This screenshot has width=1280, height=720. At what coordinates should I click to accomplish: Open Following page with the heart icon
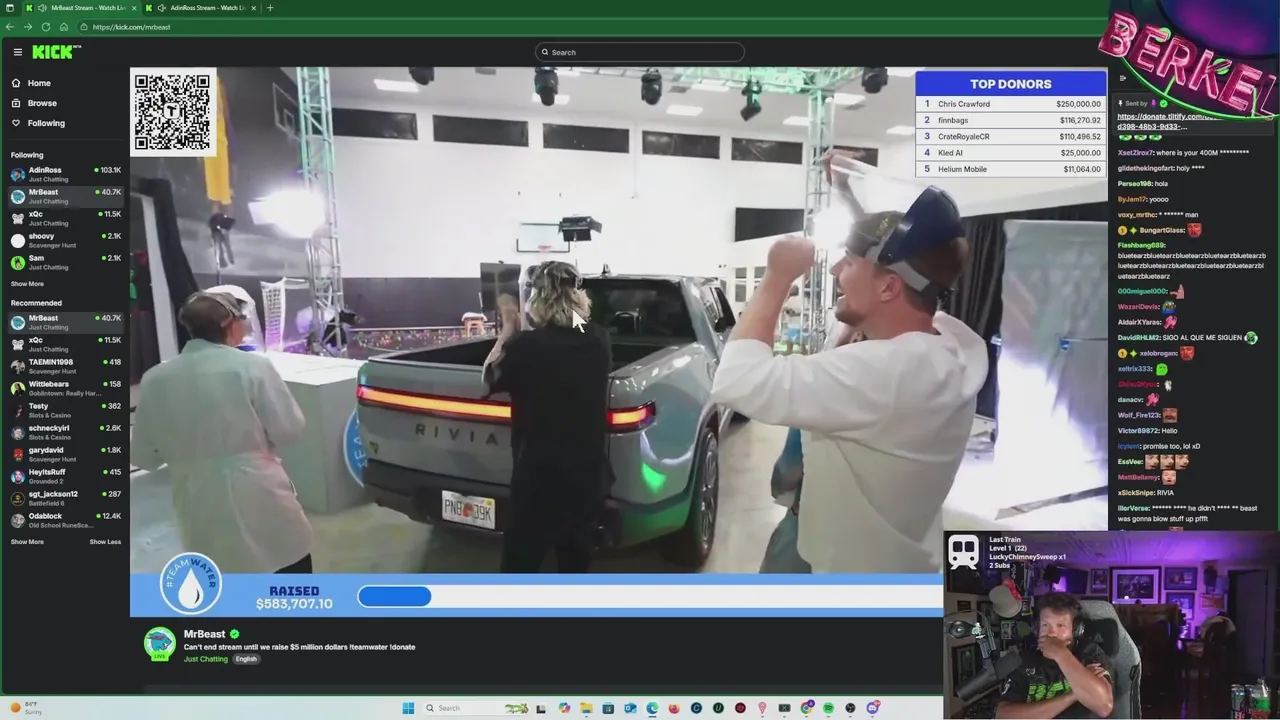coord(38,123)
